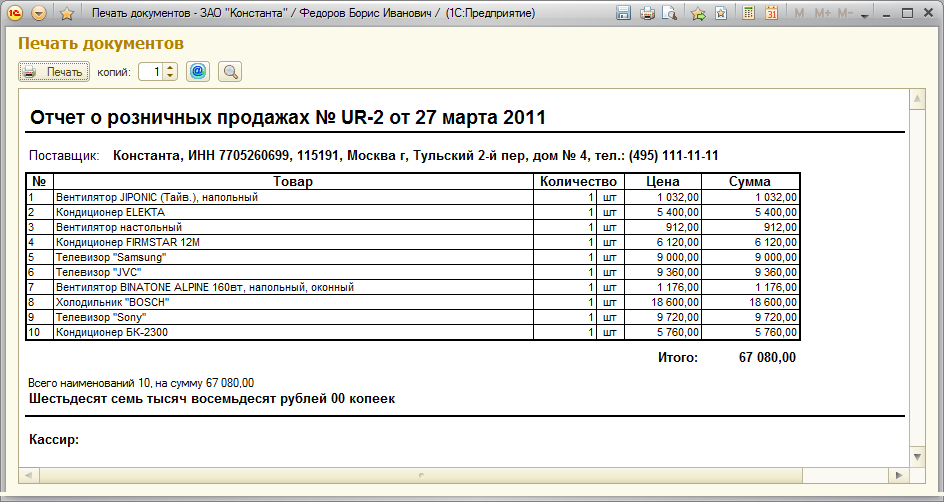This screenshot has width=944, height=502.
Task: Select cell 'Вентилятор BINATONE ALPINE 160вт'
Action: click(293, 287)
